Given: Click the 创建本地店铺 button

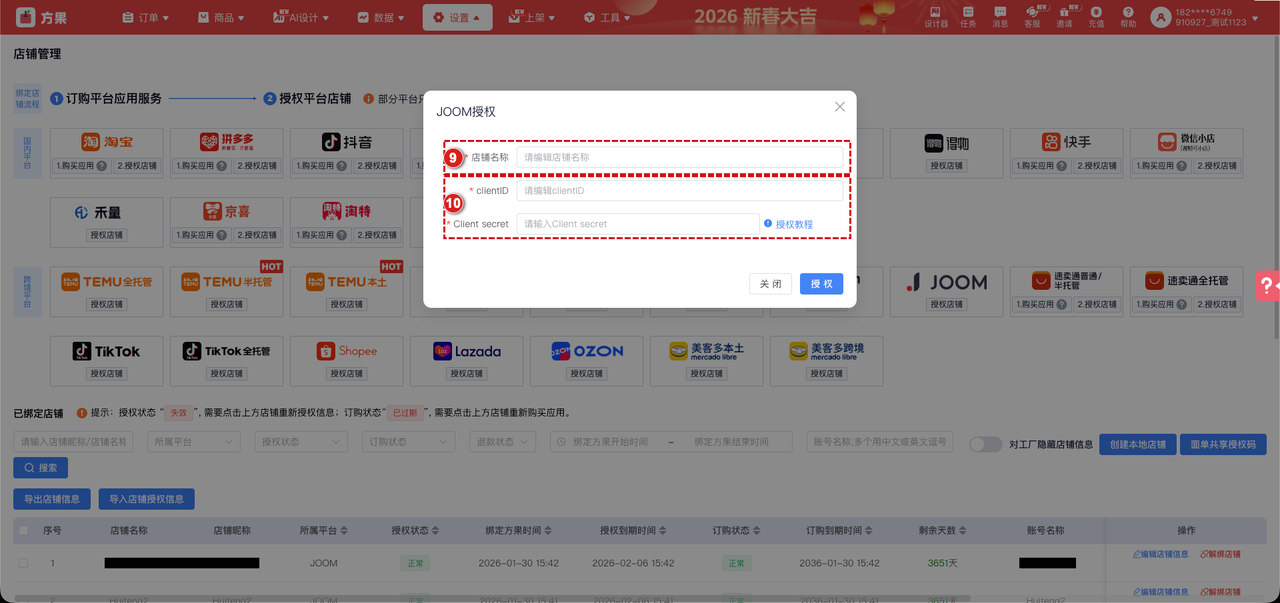Looking at the screenshot, I should (x=1137, y=444).
